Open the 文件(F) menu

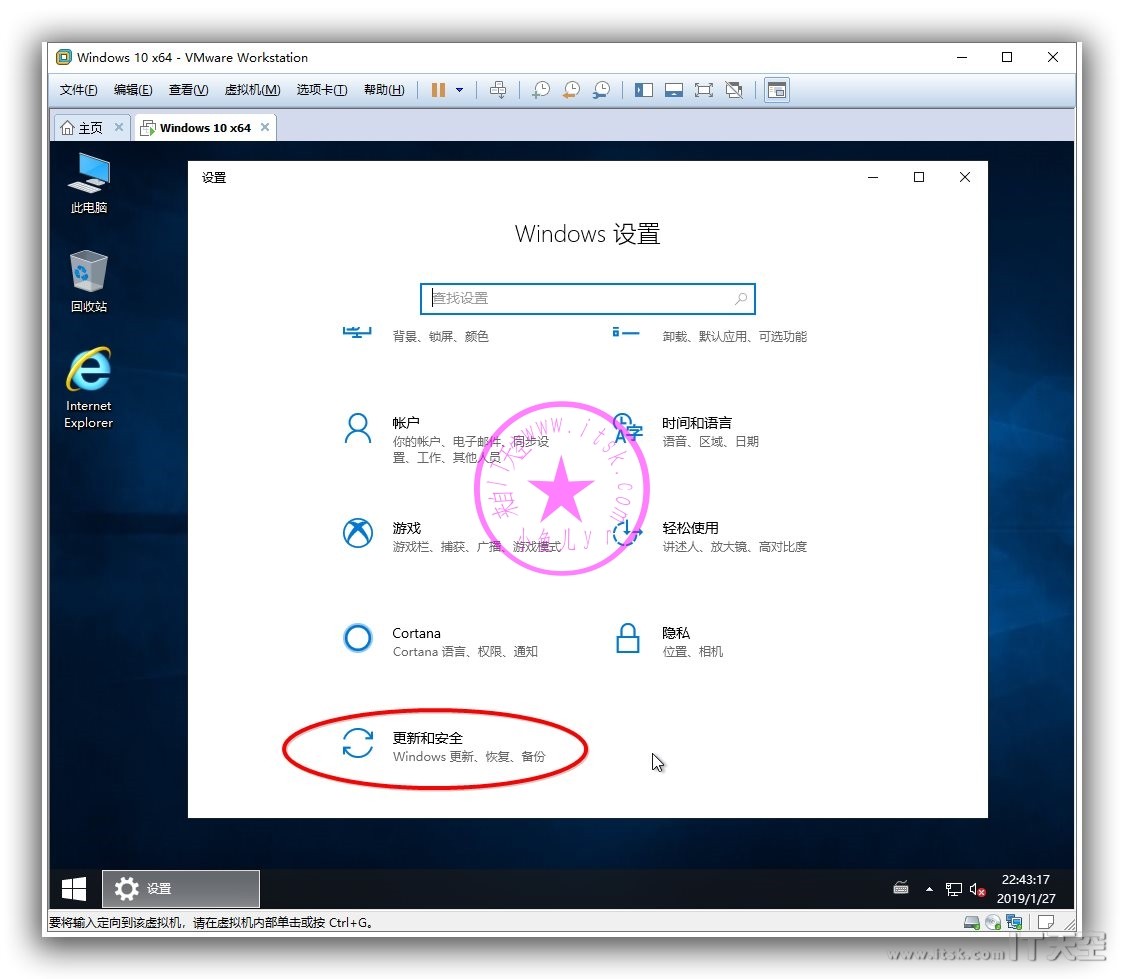click(78, 90)
